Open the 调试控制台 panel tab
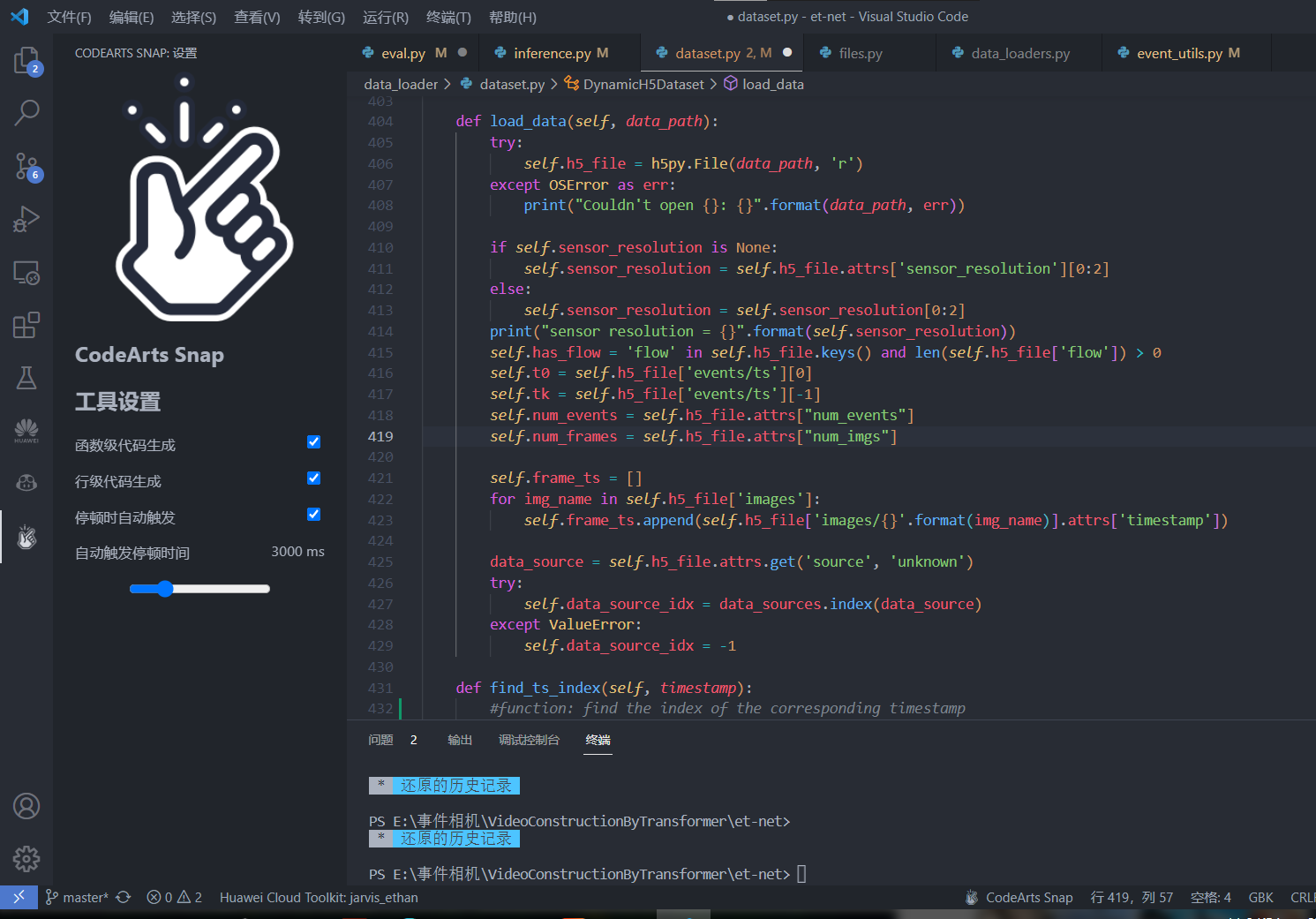1316x919 pixels. tap(529, 740)
